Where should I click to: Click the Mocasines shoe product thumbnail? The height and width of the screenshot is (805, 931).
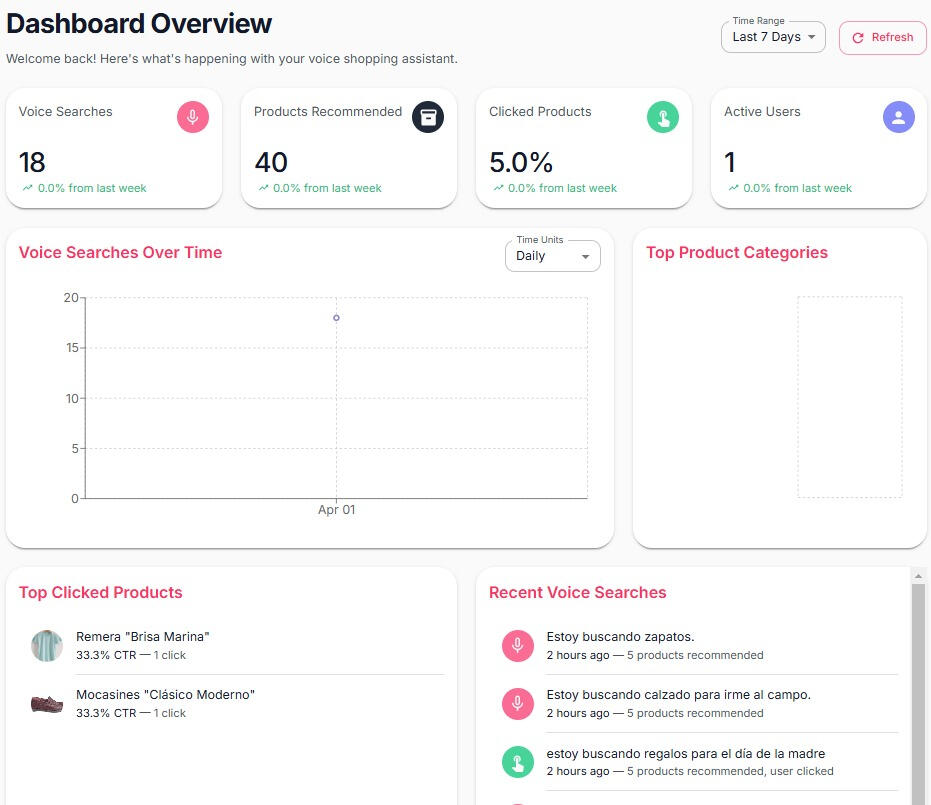pyautogui.click(x=47, y=704)
